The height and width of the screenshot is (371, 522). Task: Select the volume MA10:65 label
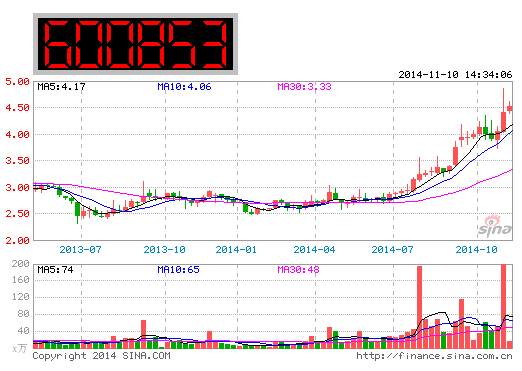(178, 269)
